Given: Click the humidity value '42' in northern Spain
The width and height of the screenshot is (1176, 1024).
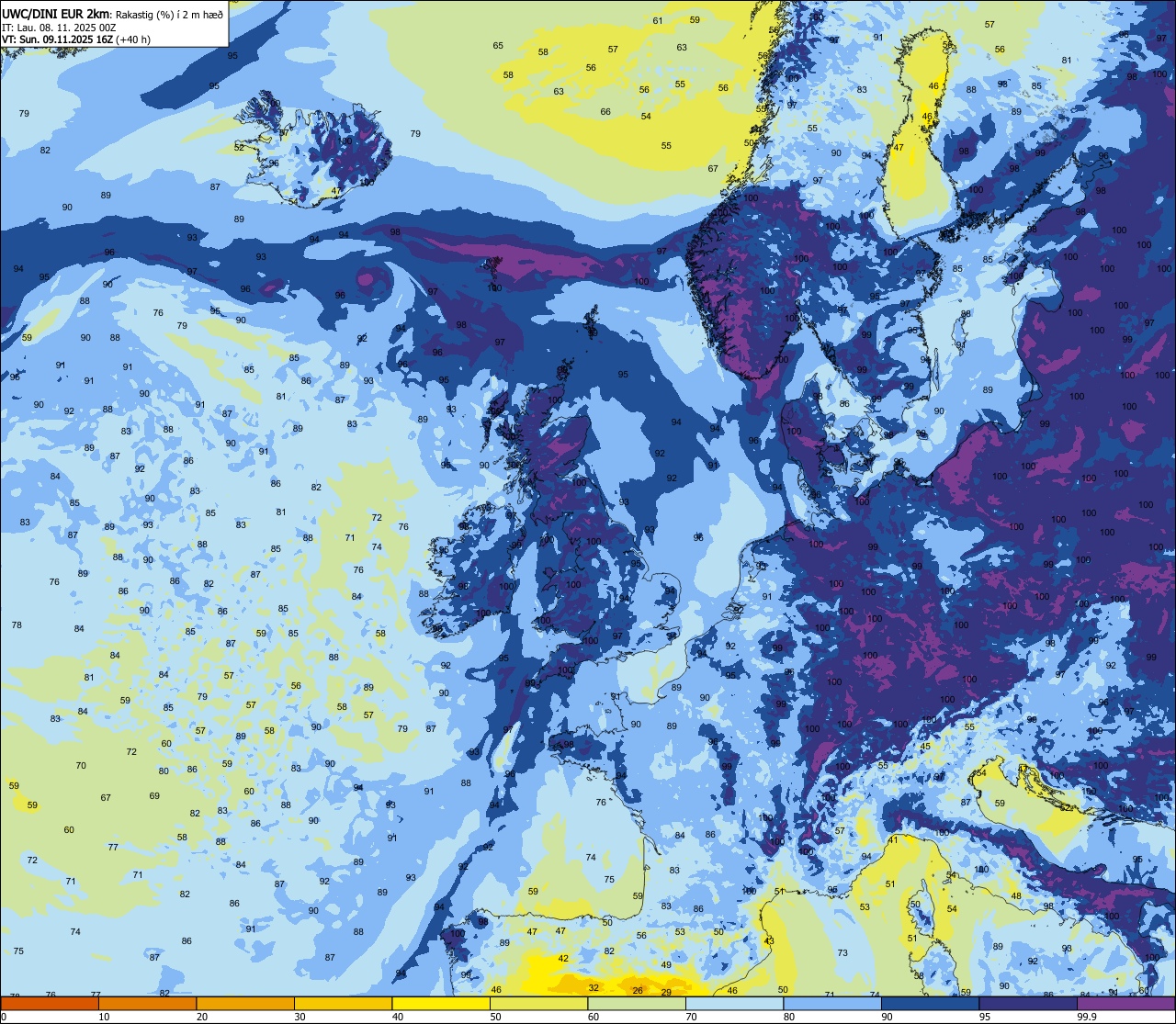Looking at the screenshot, I should [563, 958].
